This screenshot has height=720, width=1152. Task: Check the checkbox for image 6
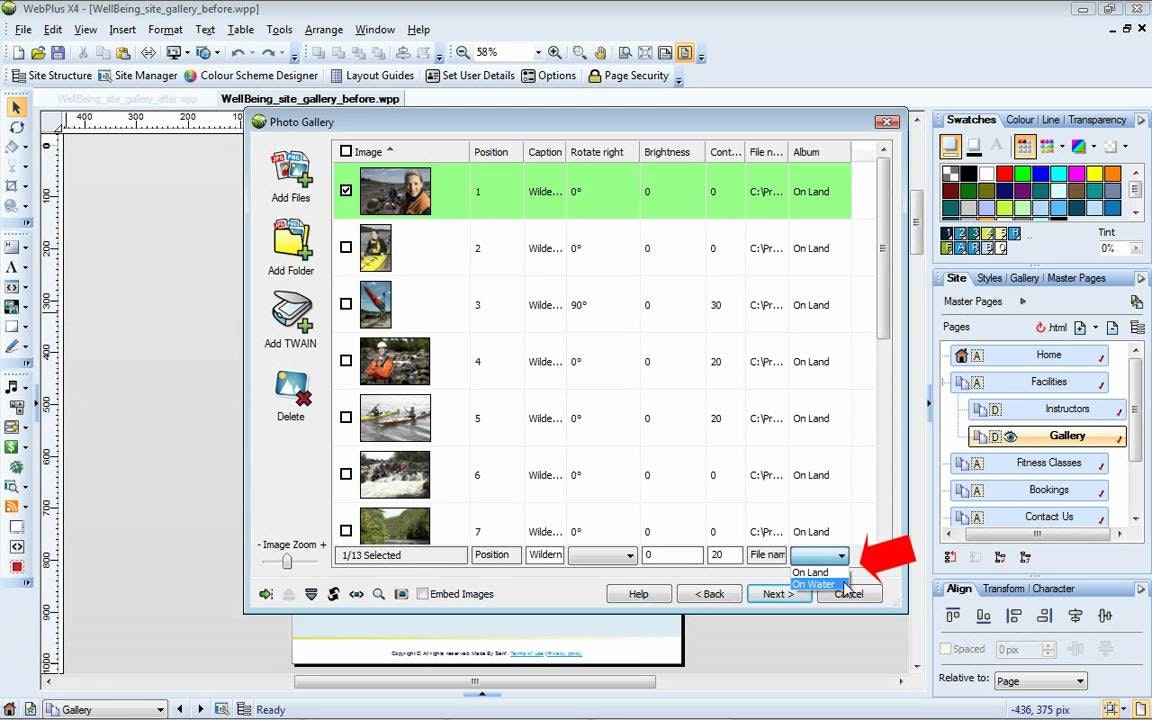tap(346, 474)
